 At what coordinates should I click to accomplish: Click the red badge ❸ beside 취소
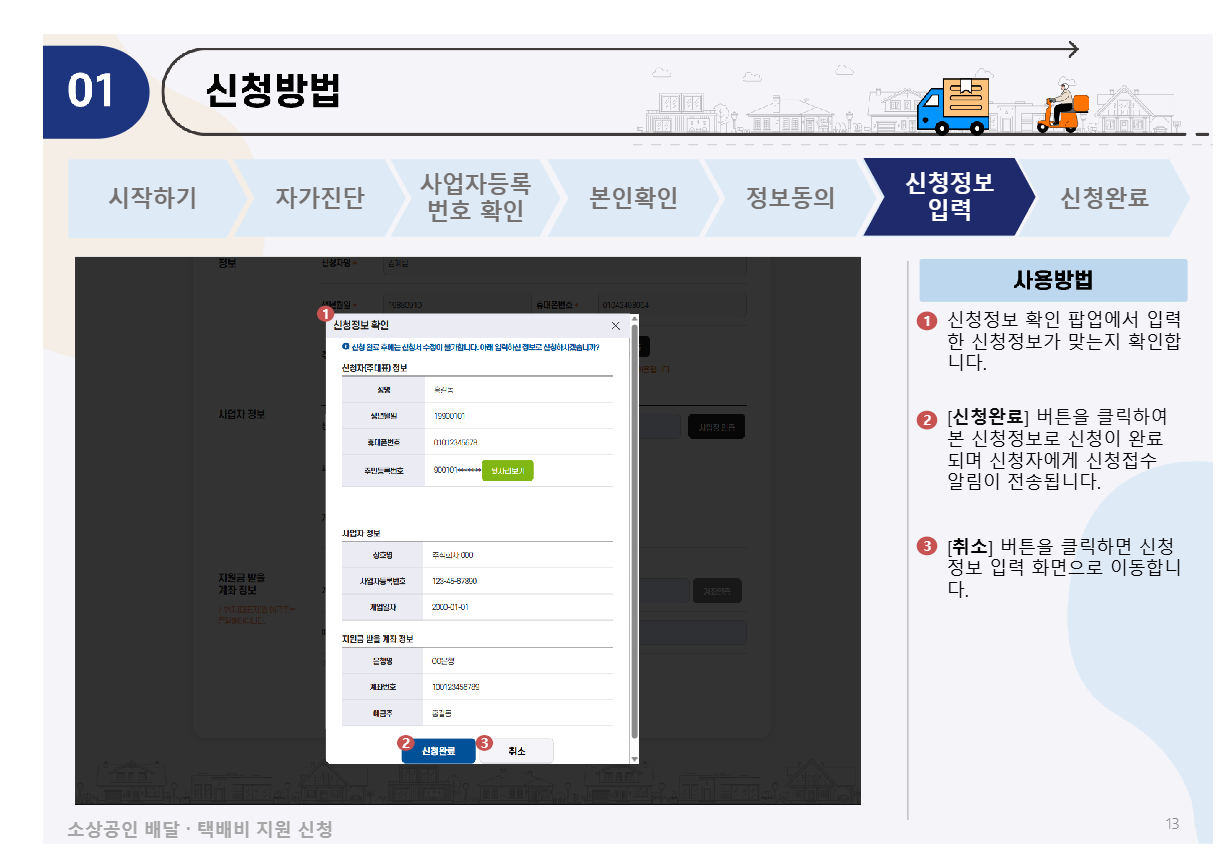482,742
